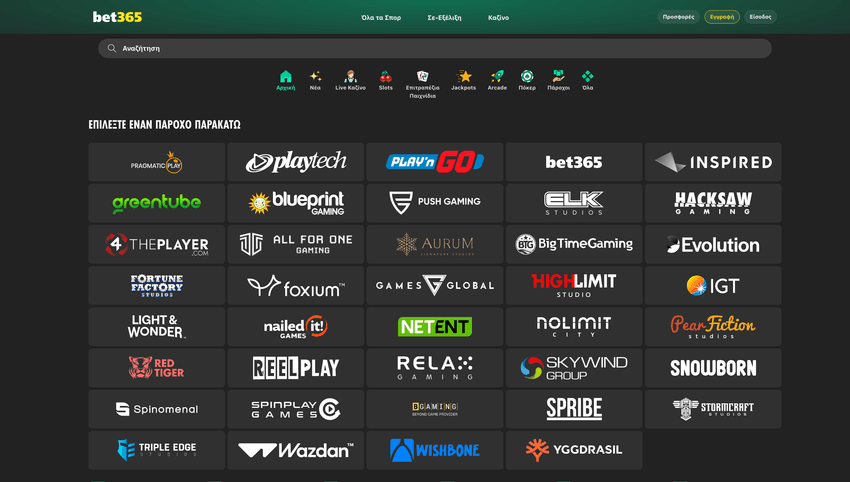This screenshot has height=482, width=850.
Task: Click the Offers button in header
Action: point(678,17)
